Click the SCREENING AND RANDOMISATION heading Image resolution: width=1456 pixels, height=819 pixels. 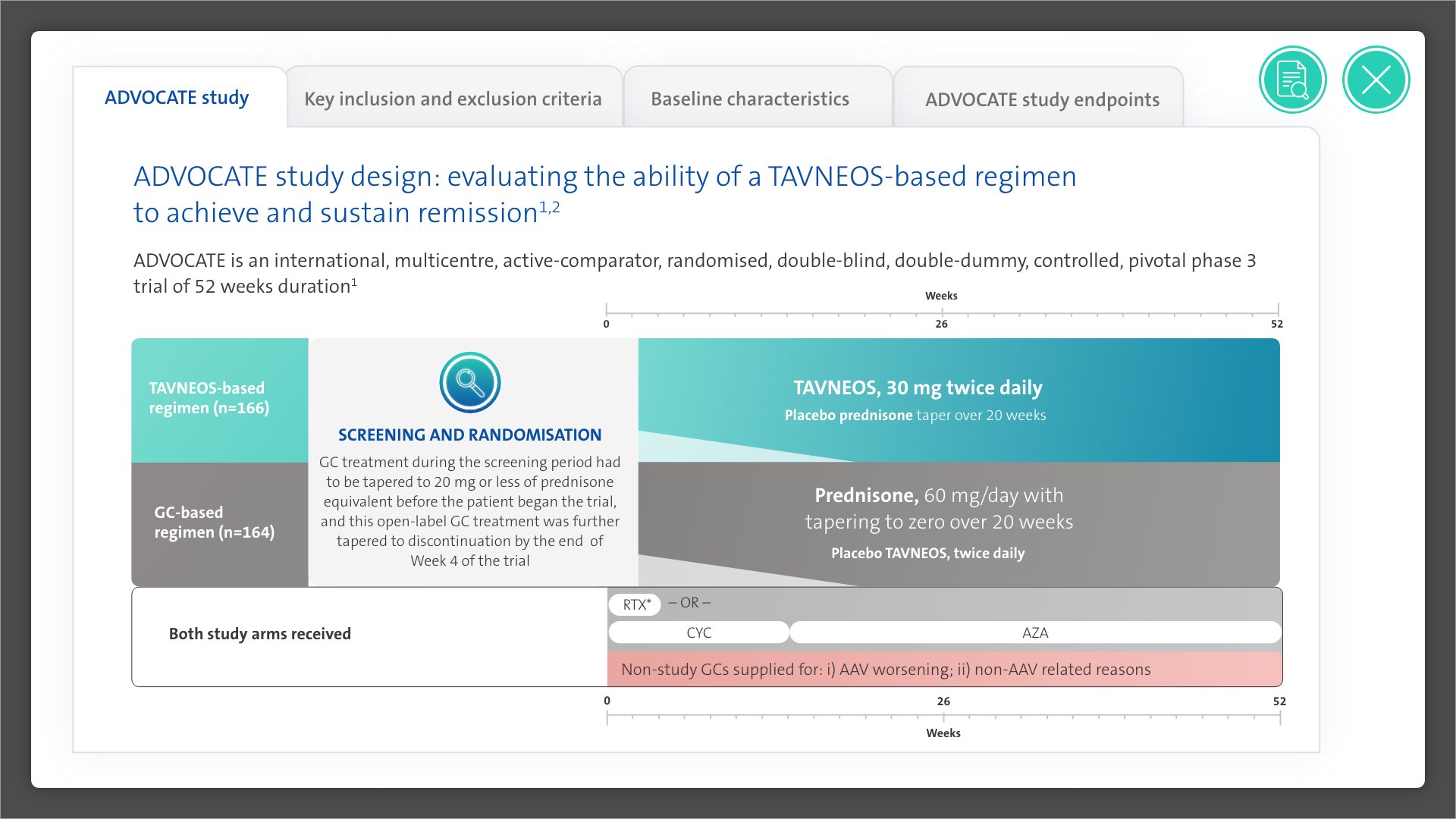[x=469, y=435]
